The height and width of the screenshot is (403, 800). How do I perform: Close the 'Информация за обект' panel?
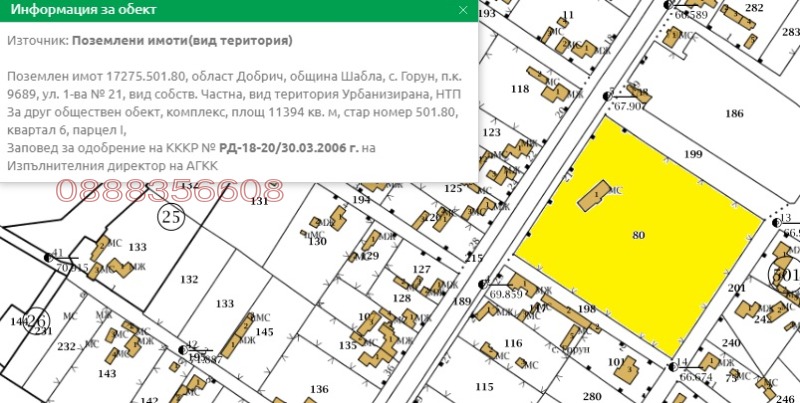coord(462,9)
